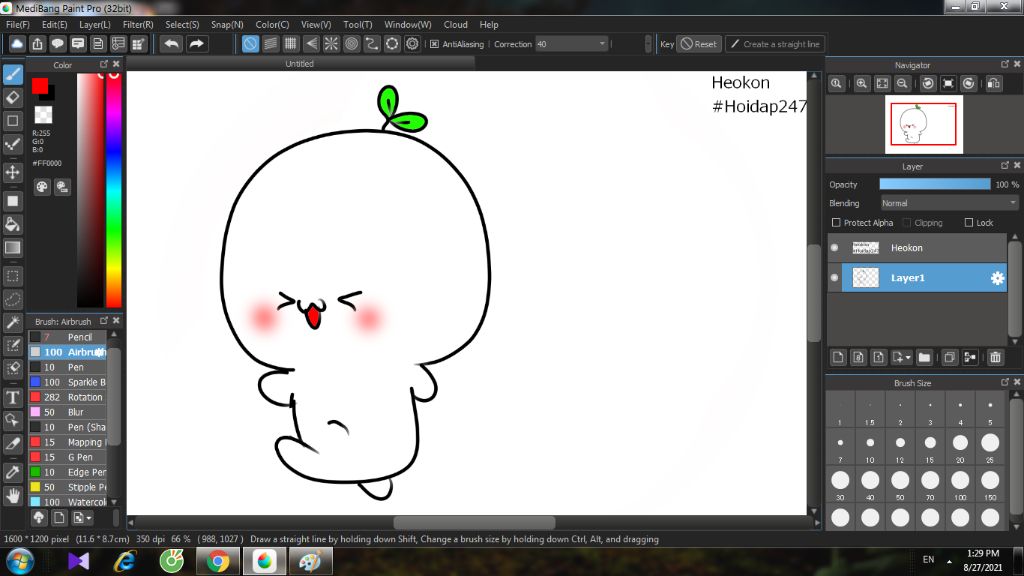Select the Hand tool
1024x576 pixels.
tap(12, 496)
